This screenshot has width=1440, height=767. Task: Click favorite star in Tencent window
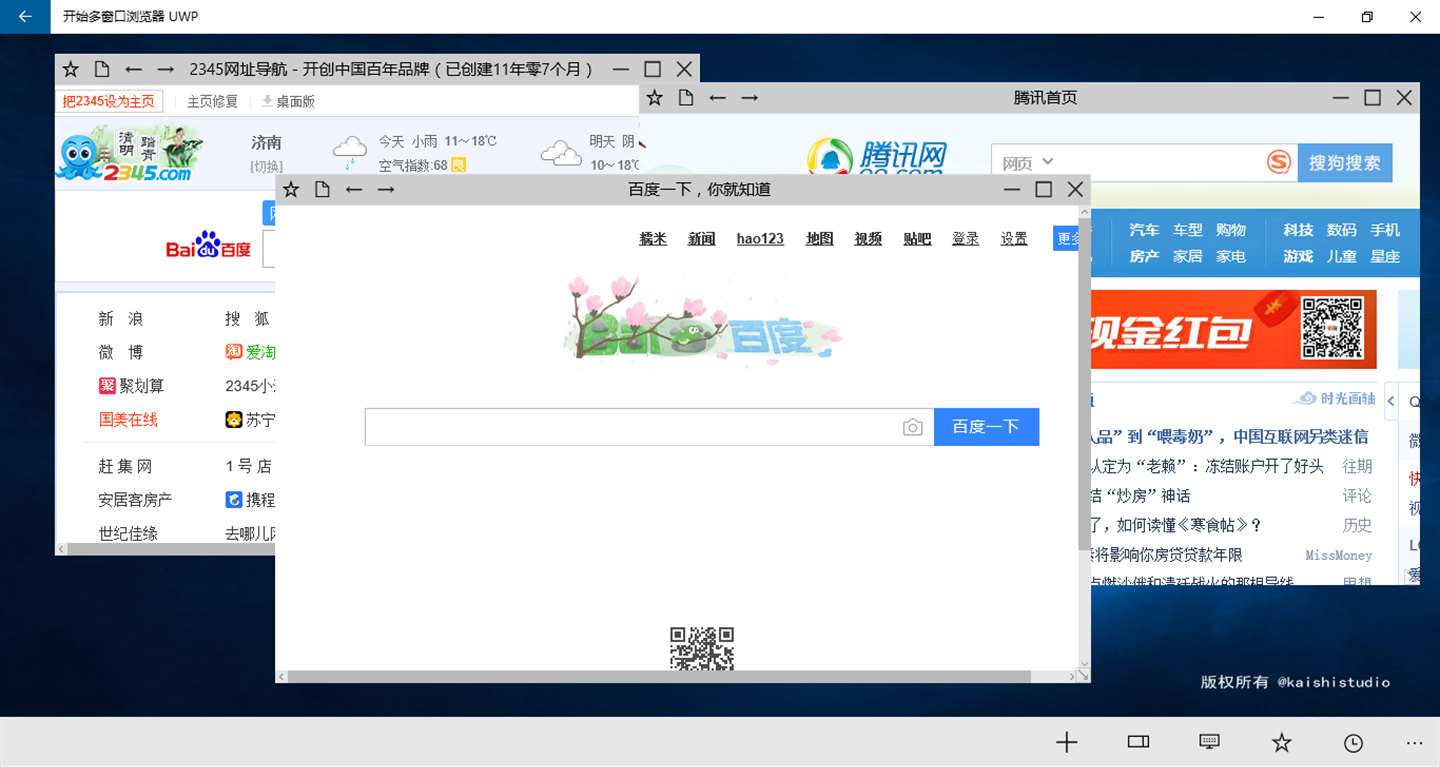654,97
